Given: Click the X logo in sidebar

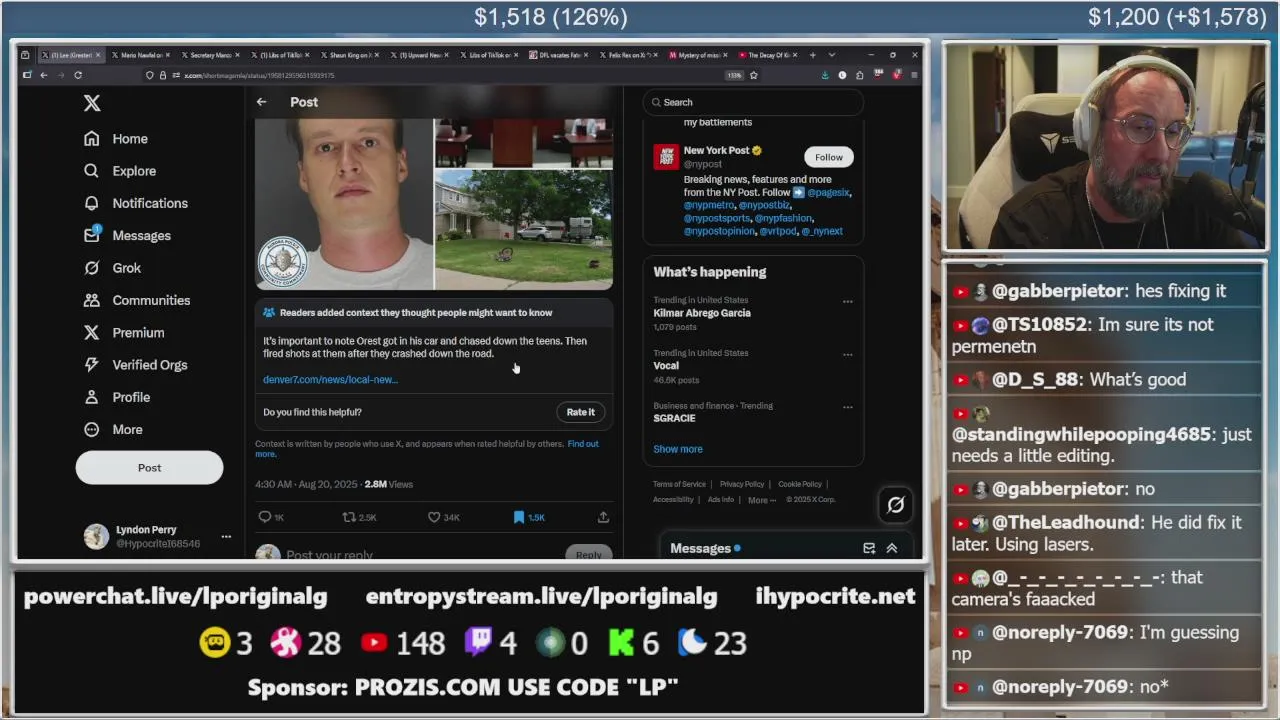Looking at the screenshot, I should tap(92, 103).
